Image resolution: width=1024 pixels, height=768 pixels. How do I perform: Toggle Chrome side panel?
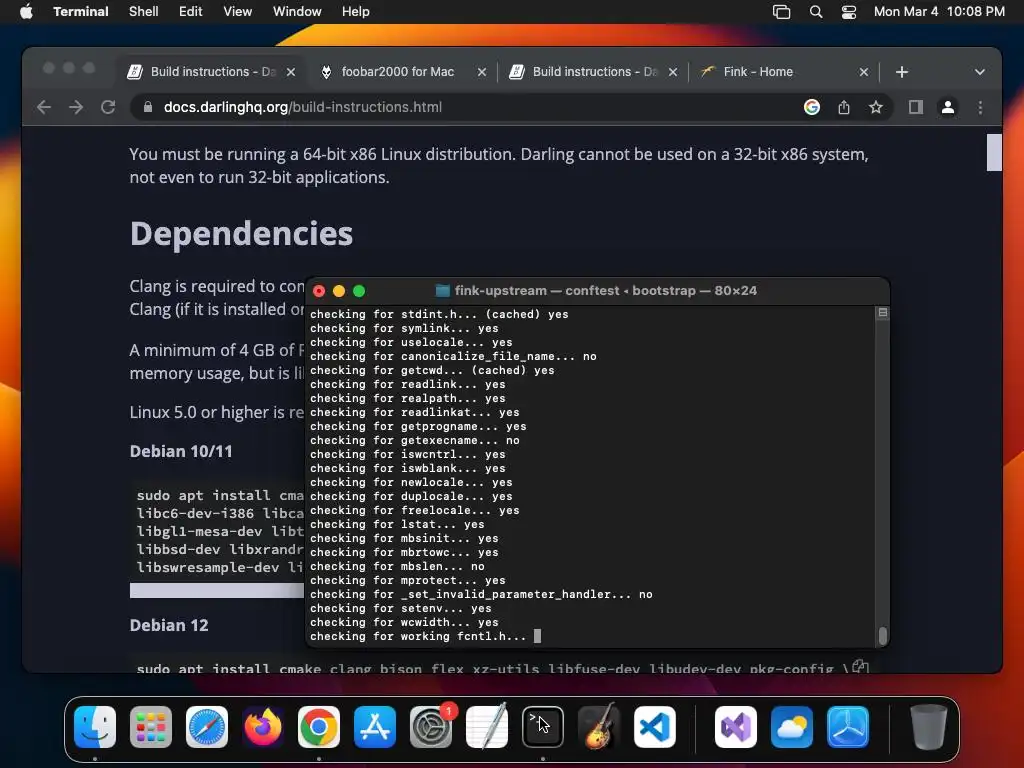click(916, 107)
